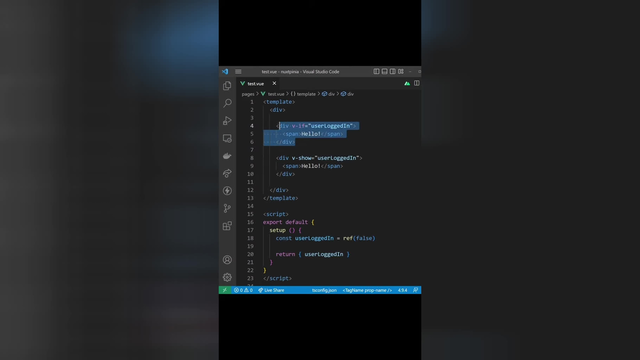Close the test.vue tab

point(274,83)
